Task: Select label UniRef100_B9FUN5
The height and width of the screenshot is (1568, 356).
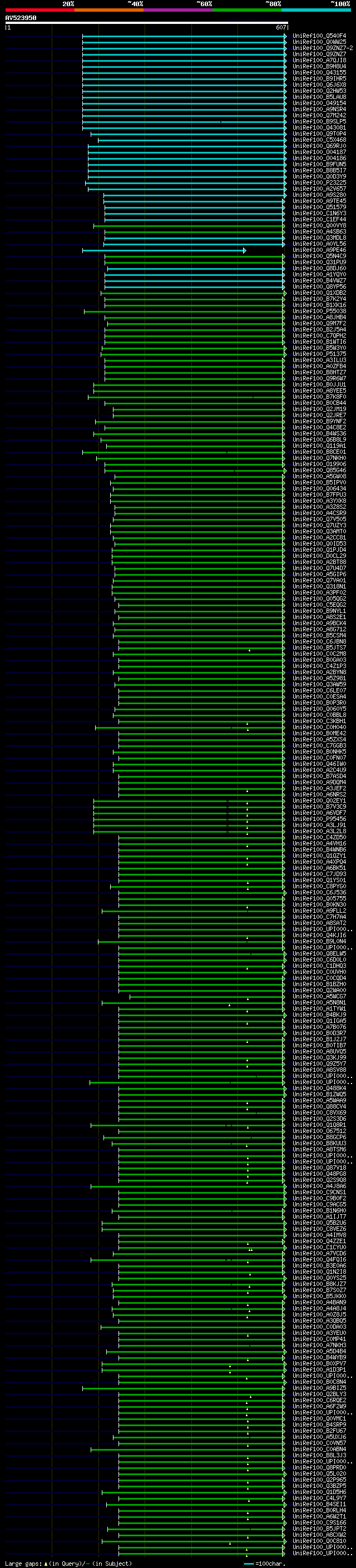Action: click(319, 164)
